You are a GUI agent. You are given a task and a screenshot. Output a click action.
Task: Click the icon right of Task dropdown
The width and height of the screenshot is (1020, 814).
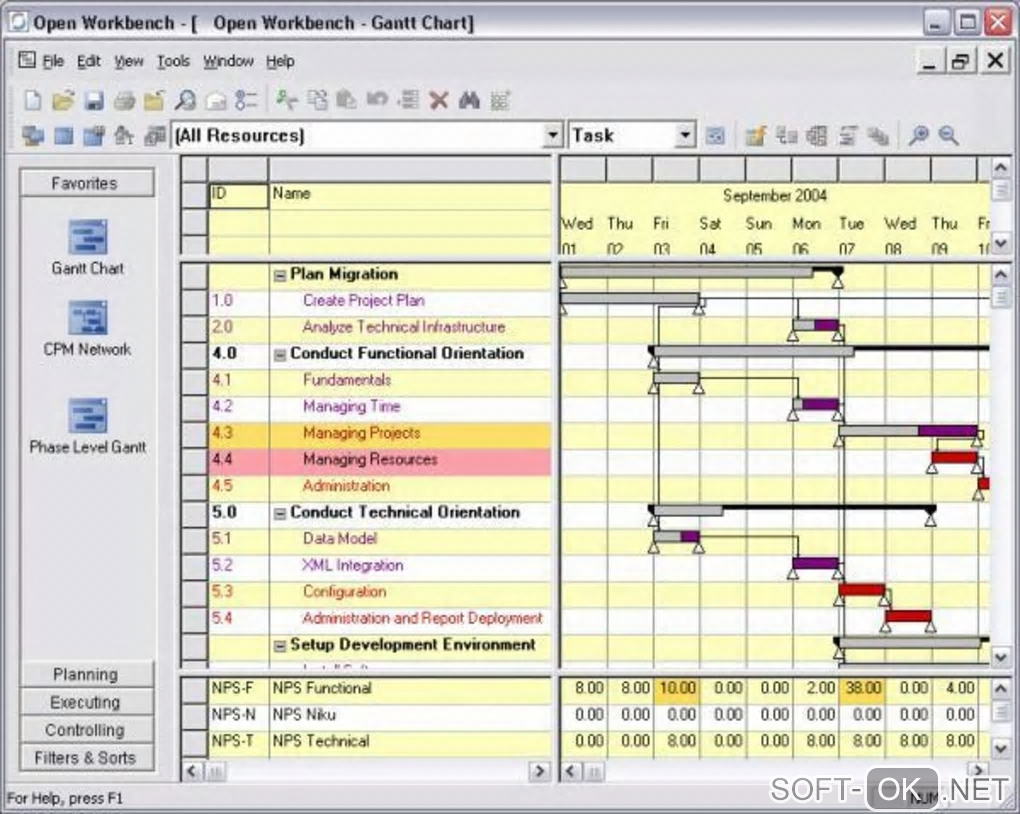pos(715,135)
